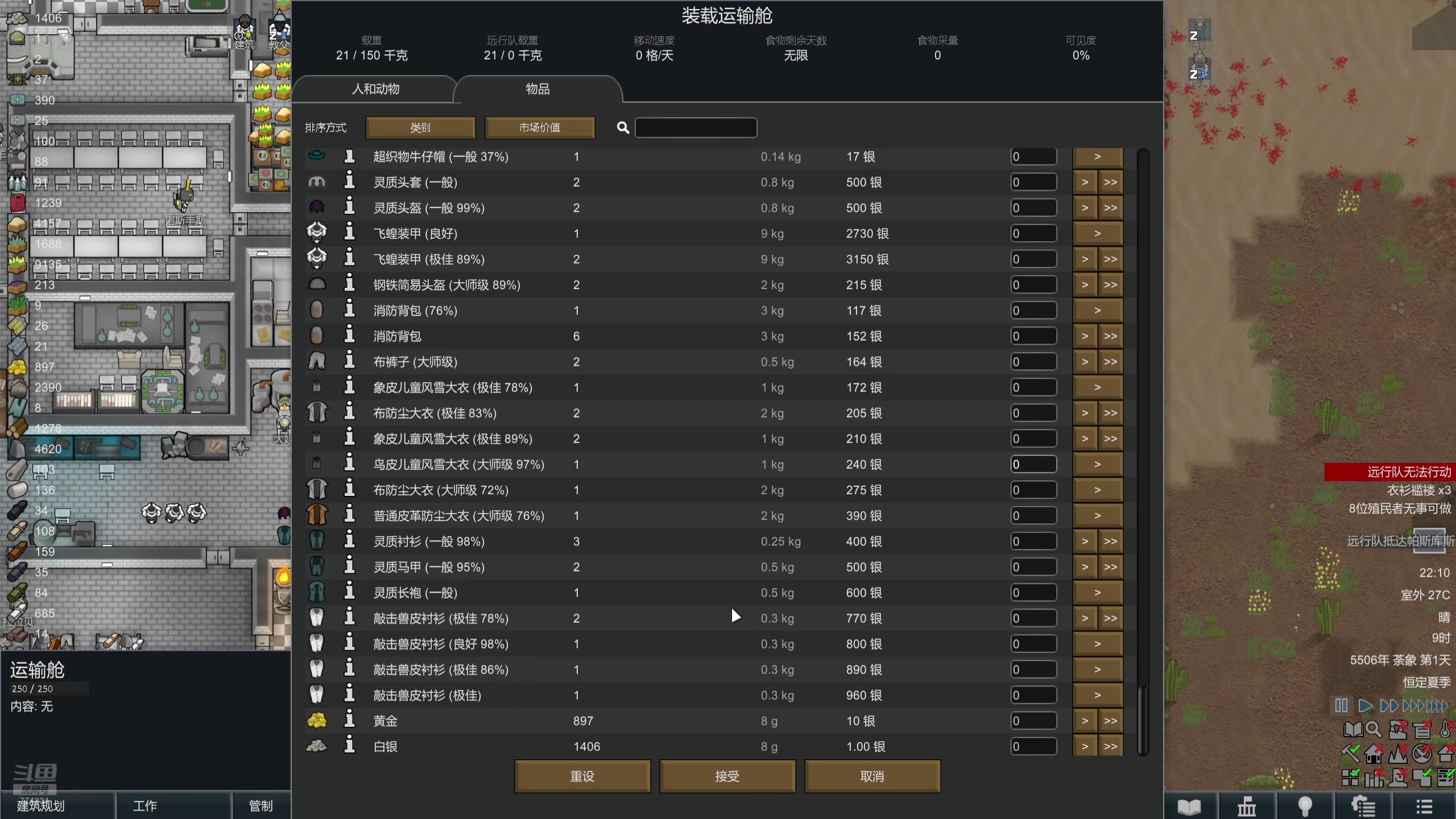Open 远行队抵达帕斯库斯 message
Viewport: 1456px width, 819px height.
click(1400, 540)
